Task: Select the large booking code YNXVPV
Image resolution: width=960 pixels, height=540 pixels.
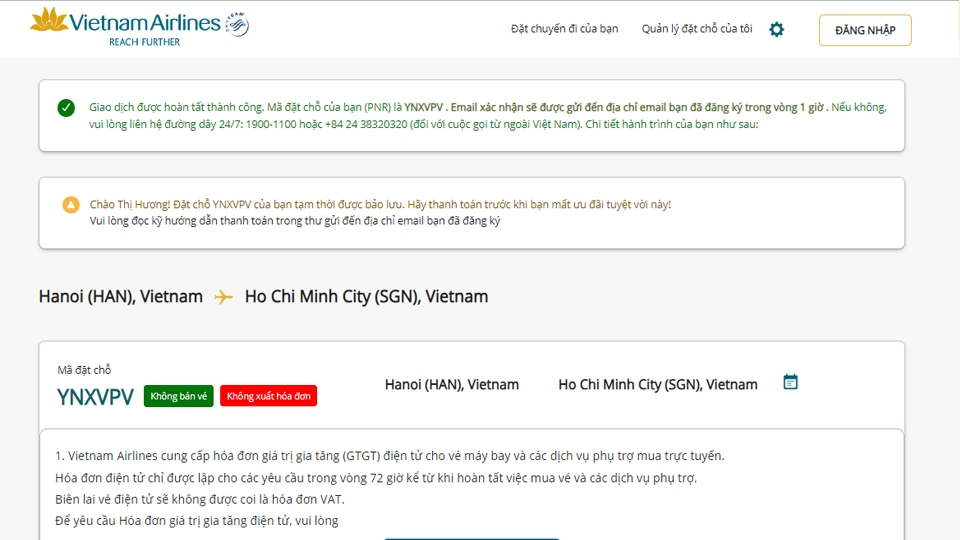Action: pos(95,397)
